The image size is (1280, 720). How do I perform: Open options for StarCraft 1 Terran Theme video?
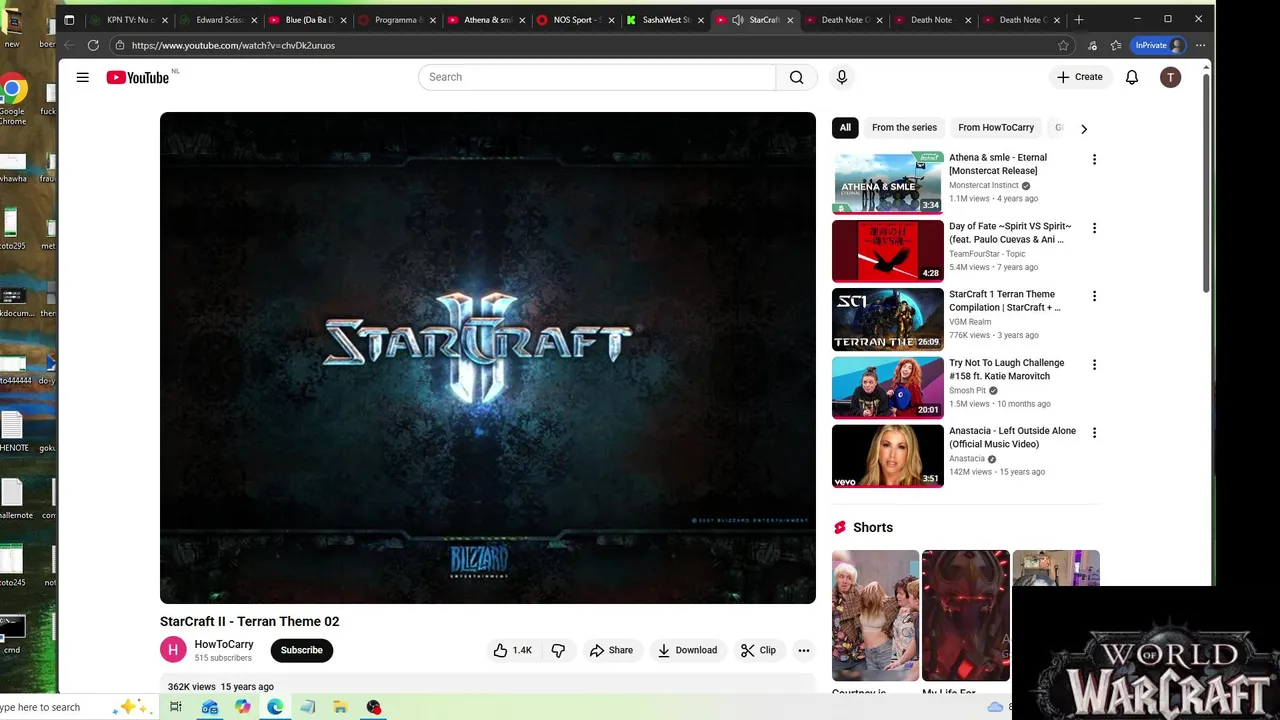coord(1094,296)
